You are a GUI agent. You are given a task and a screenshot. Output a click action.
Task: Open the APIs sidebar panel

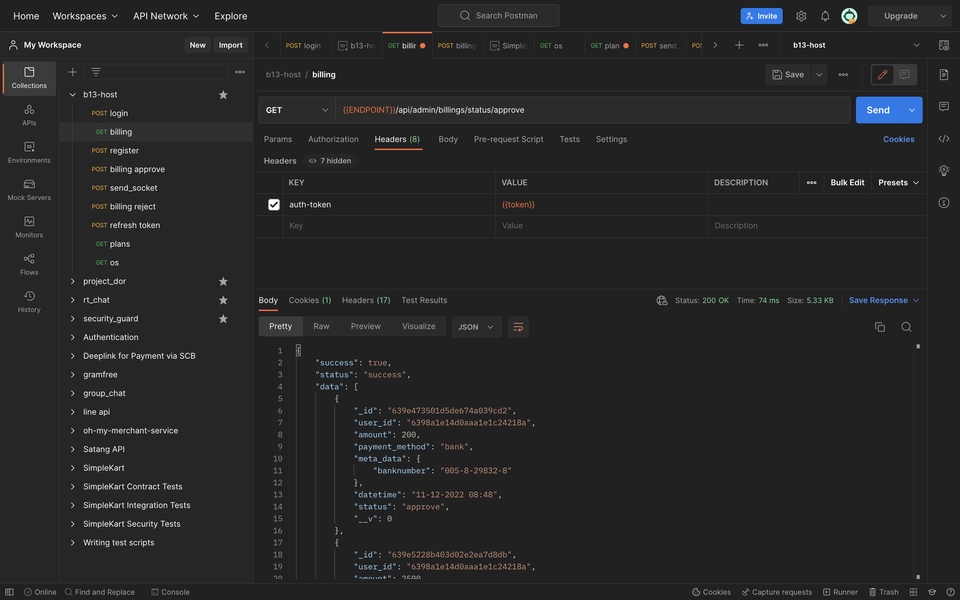point(29,115)
